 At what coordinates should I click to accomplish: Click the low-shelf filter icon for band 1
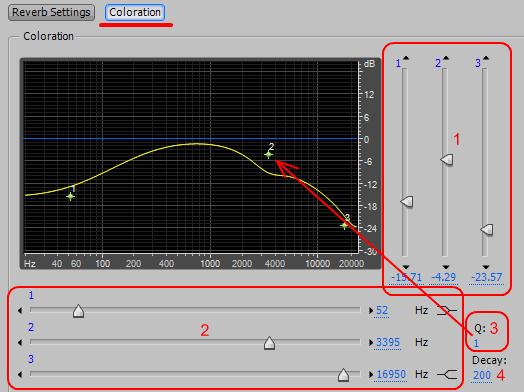tap(447, 310)
